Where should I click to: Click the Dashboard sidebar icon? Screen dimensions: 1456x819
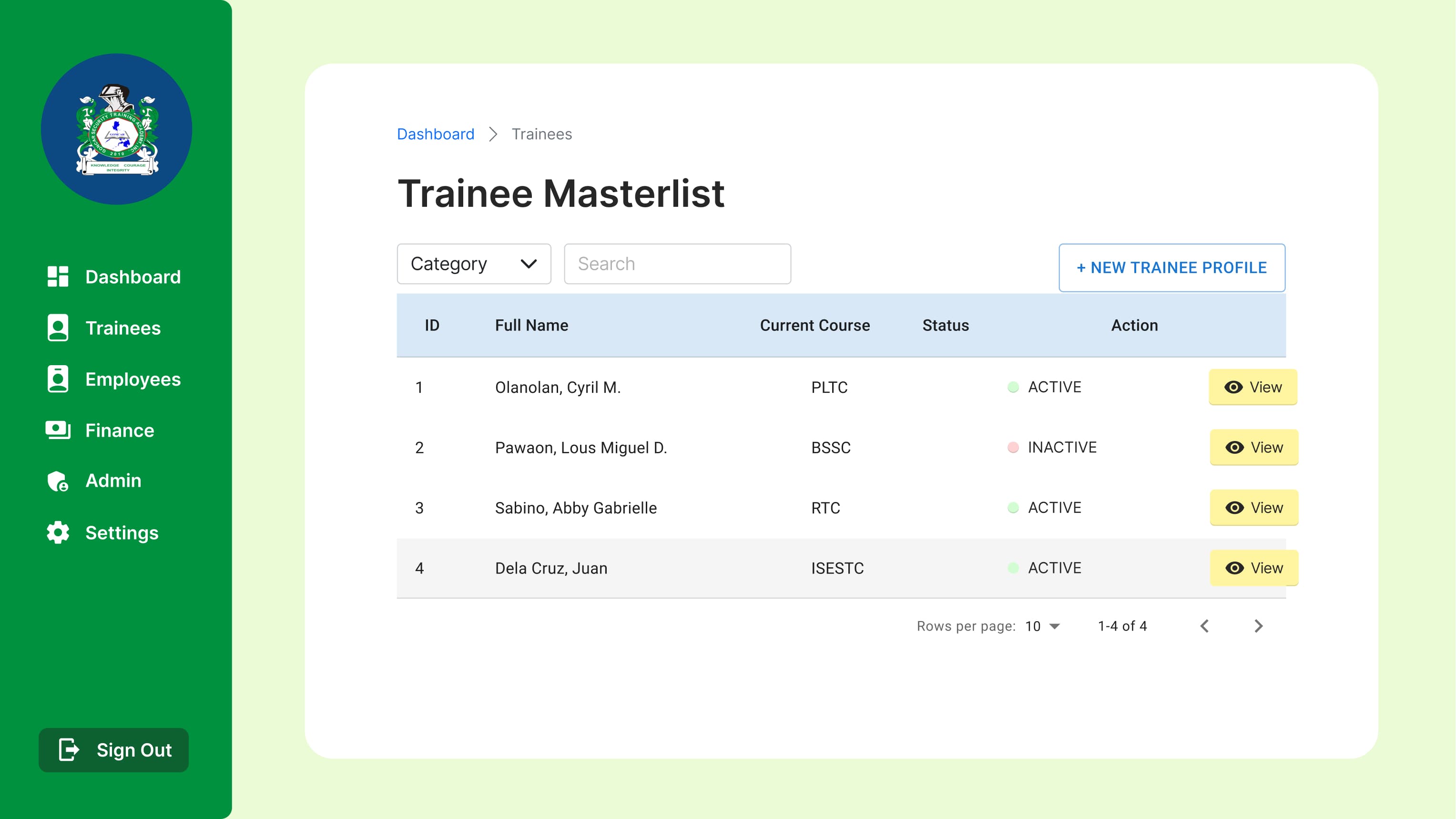58,277
